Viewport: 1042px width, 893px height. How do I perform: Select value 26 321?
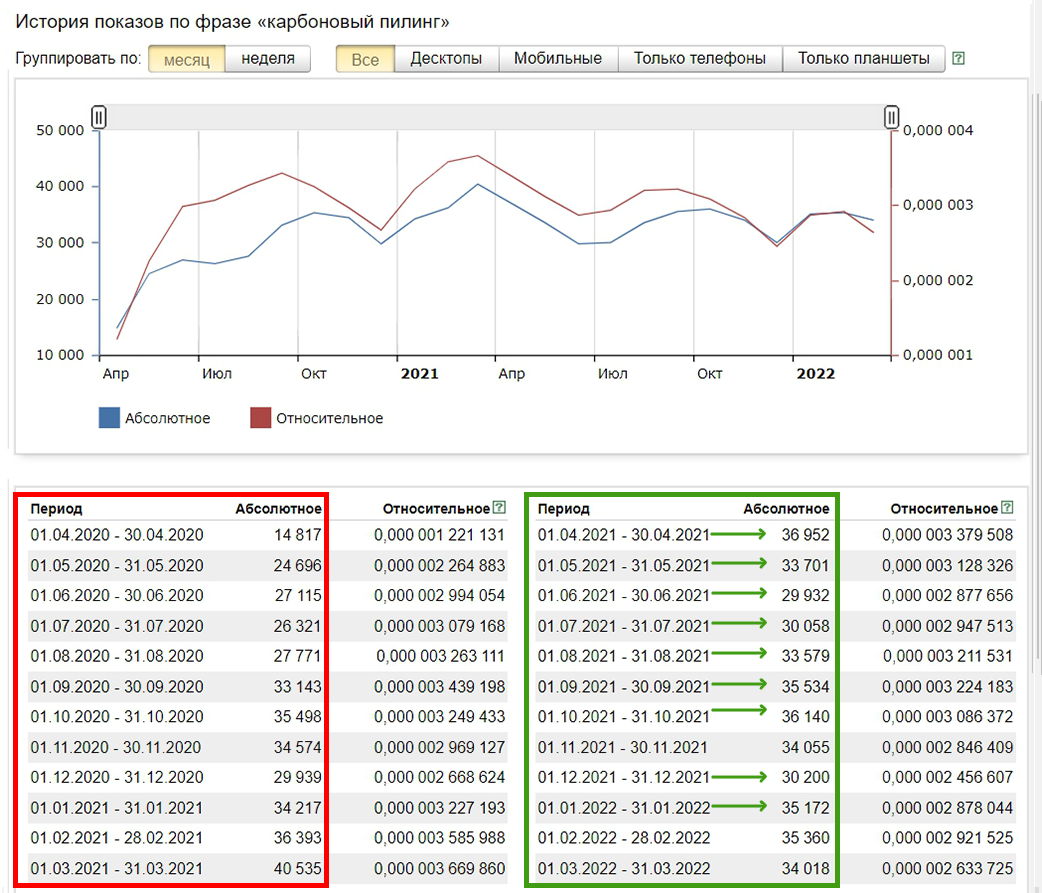[x=297, y=626]
